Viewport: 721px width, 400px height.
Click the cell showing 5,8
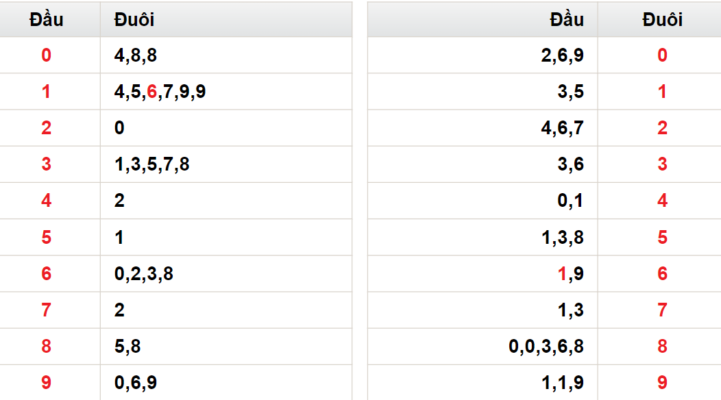pos(226,346)
